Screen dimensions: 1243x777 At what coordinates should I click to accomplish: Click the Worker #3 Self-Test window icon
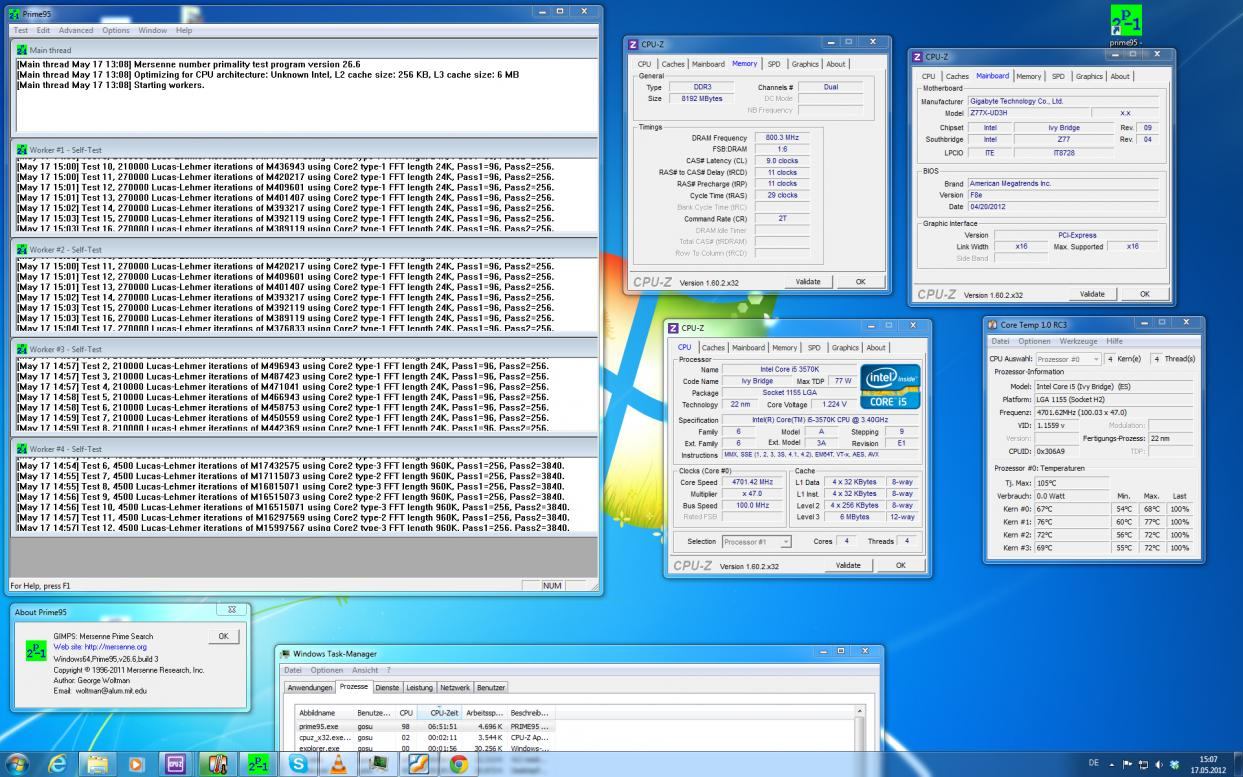pos(22,349)
